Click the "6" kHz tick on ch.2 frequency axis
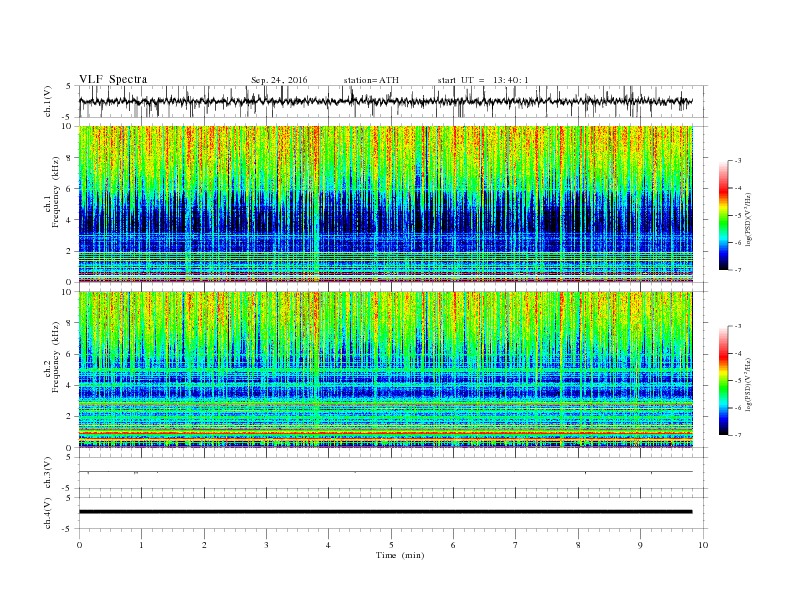This screenshot has width=792, height=612. 69,354
